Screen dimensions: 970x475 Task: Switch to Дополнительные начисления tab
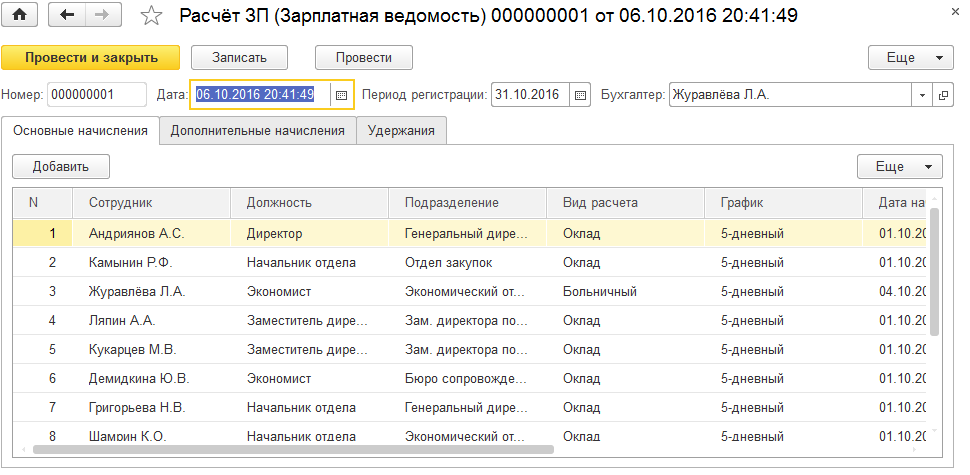pyautogui.click(x=257, y=131)
